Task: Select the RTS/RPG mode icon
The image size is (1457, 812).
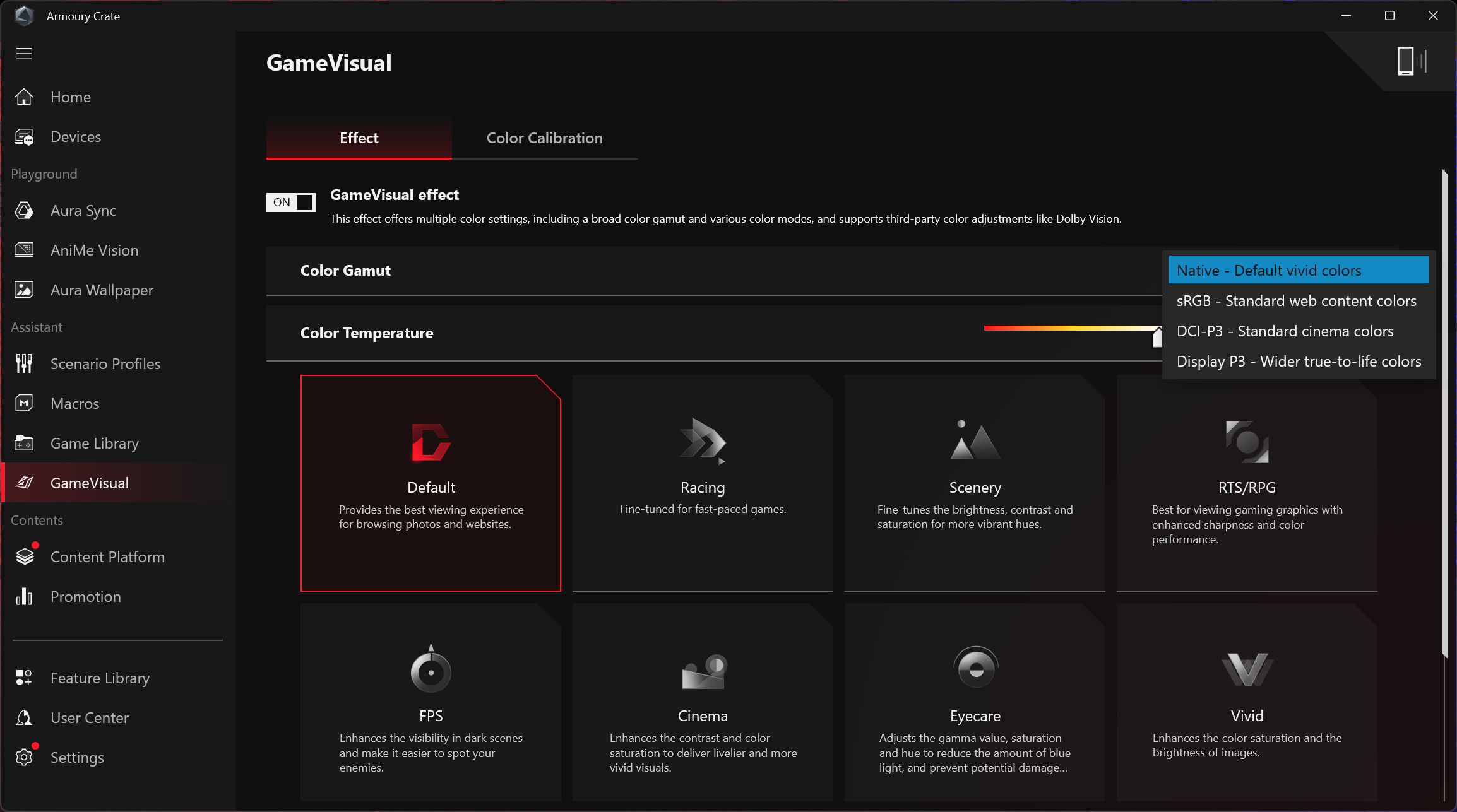Action: (1247, 442)
